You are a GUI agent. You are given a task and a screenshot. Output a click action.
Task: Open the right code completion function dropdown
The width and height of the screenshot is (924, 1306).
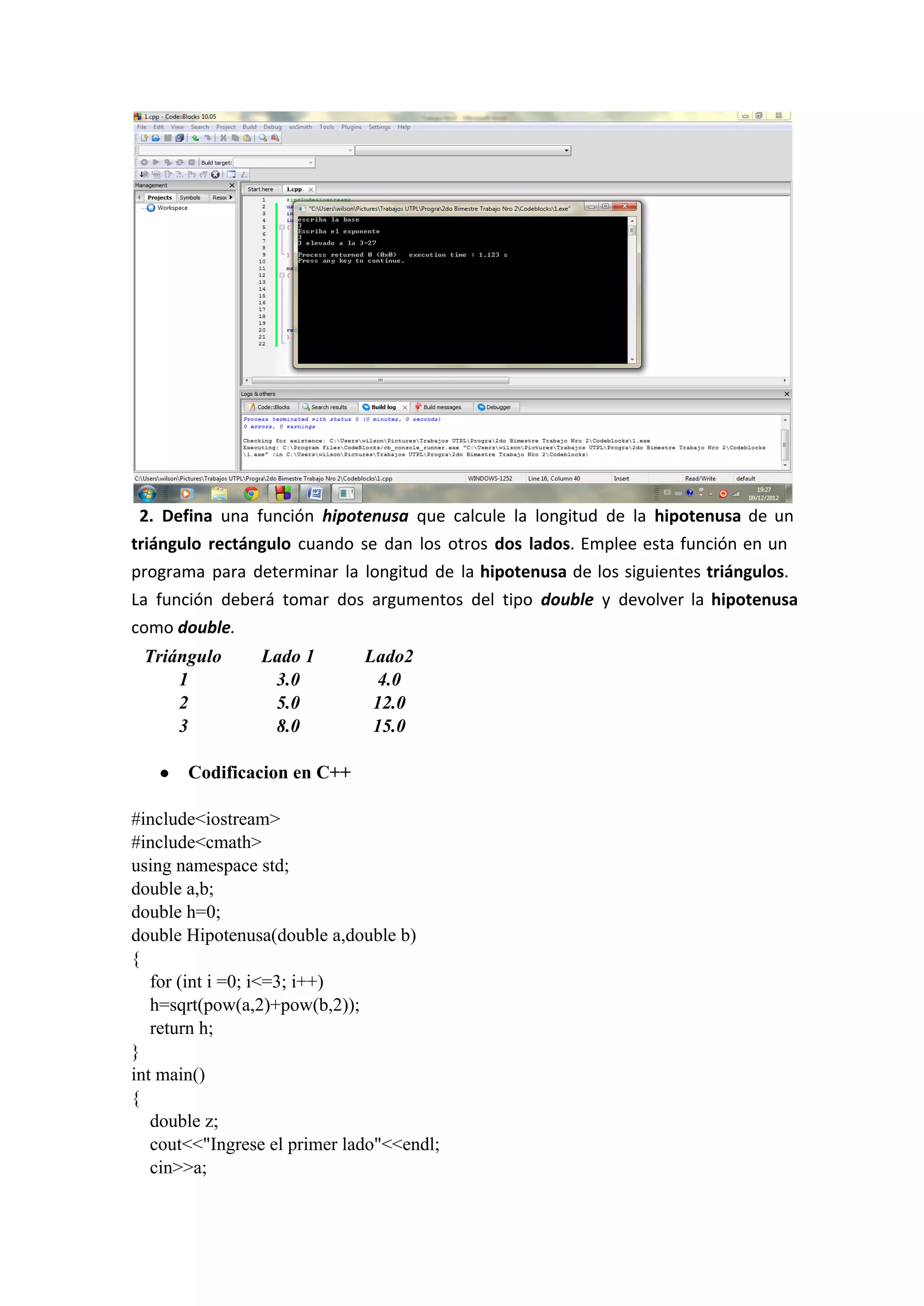pos(463,150)
